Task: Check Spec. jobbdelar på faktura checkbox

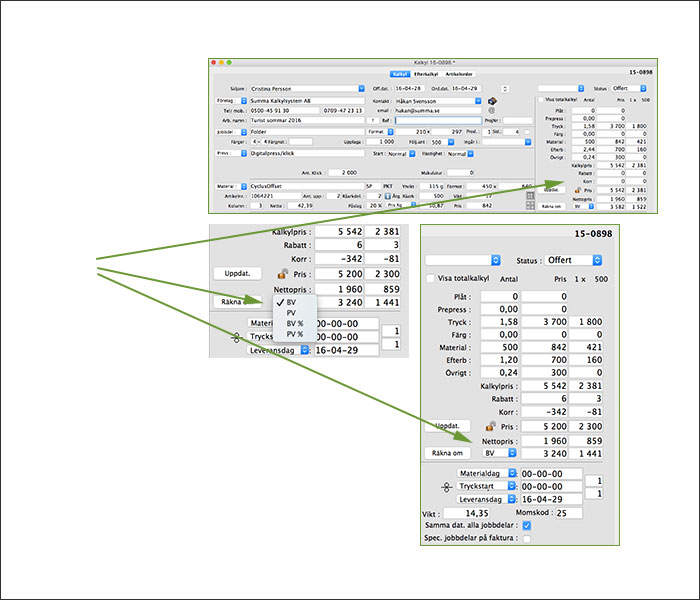Action: [x=527, y=538]
